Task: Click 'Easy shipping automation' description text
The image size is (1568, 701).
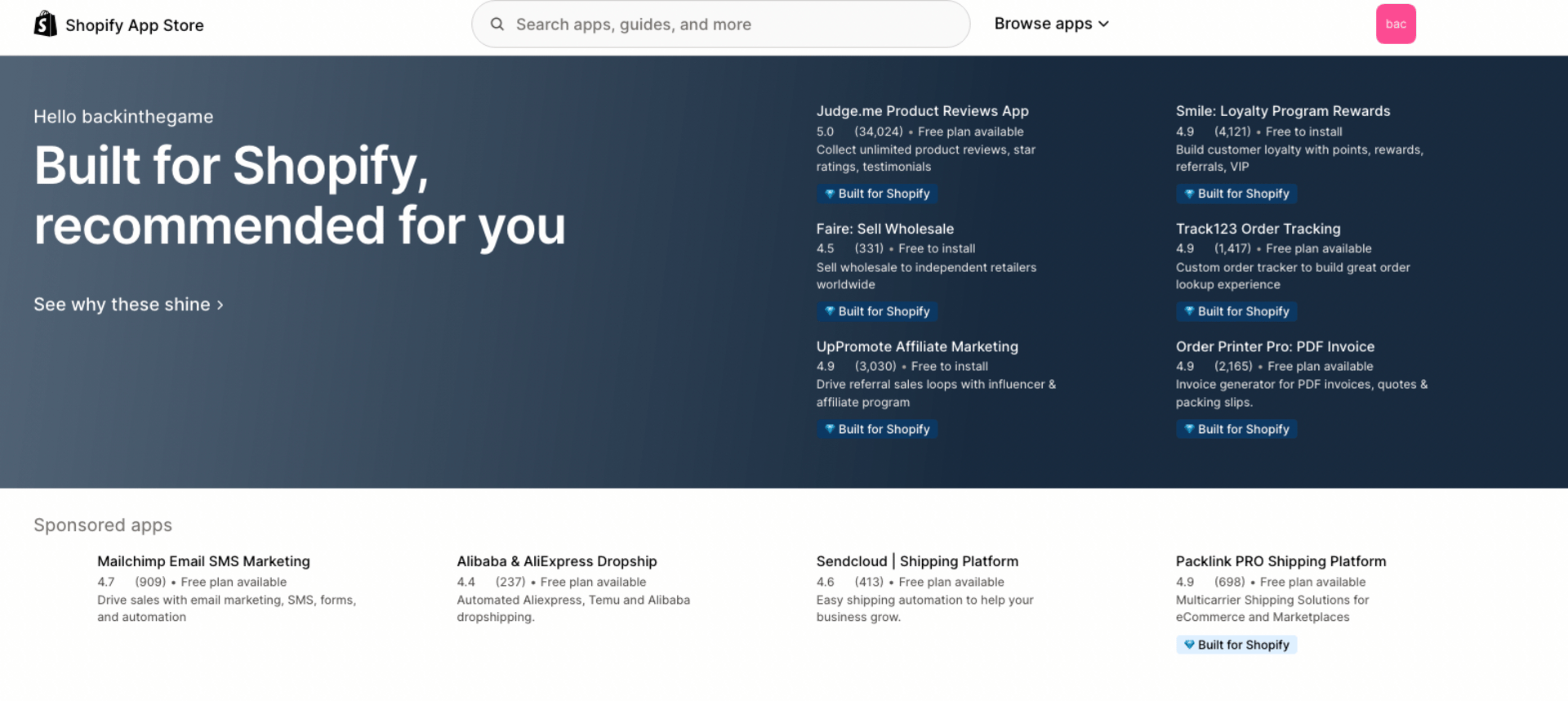Action: [924, 608]
